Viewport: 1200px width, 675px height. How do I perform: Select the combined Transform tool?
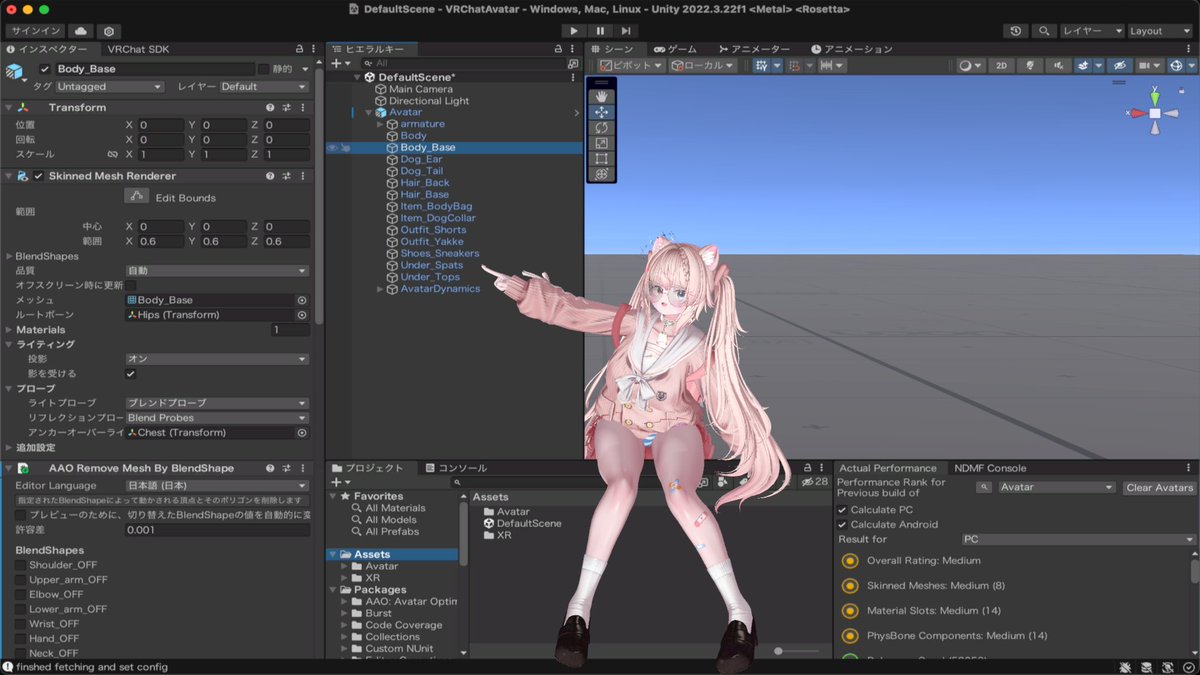pyautogui.click(x=601, y=174)
